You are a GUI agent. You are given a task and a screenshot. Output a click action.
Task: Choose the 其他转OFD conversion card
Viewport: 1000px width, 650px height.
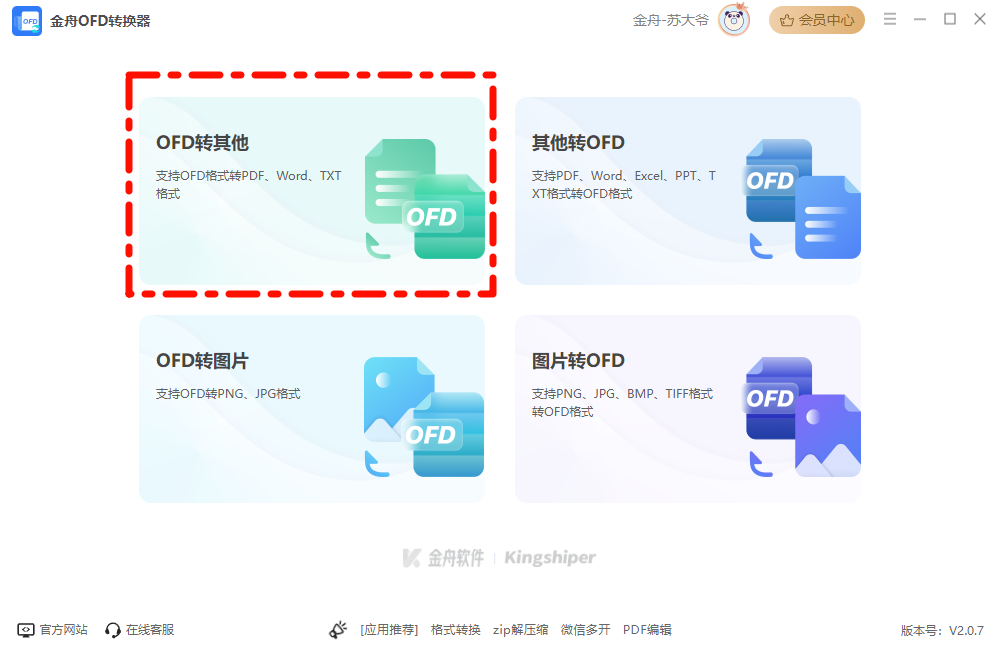688,191
